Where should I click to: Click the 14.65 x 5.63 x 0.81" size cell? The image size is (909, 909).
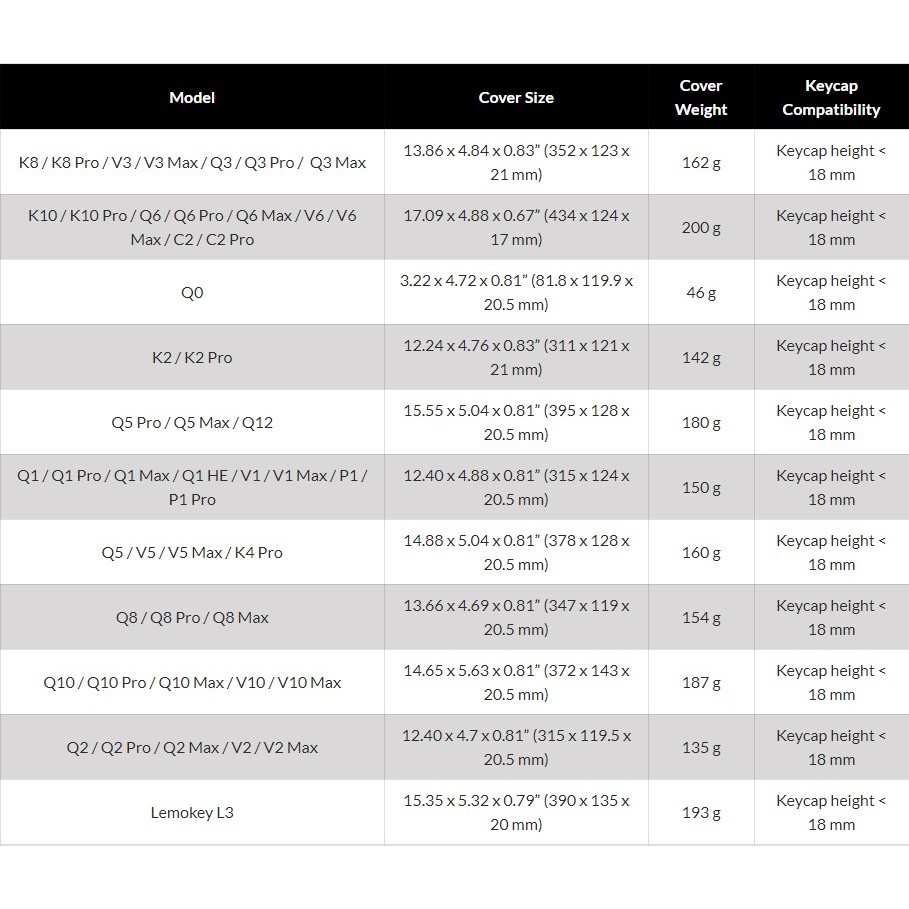516,682
